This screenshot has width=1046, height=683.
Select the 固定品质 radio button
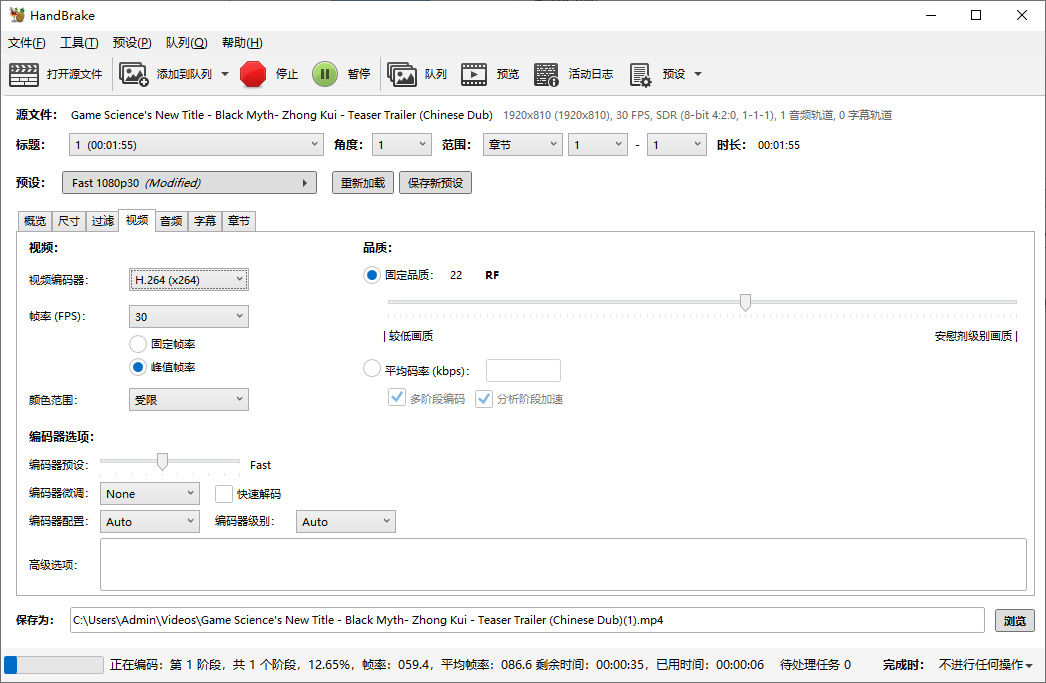pos(372,275)
